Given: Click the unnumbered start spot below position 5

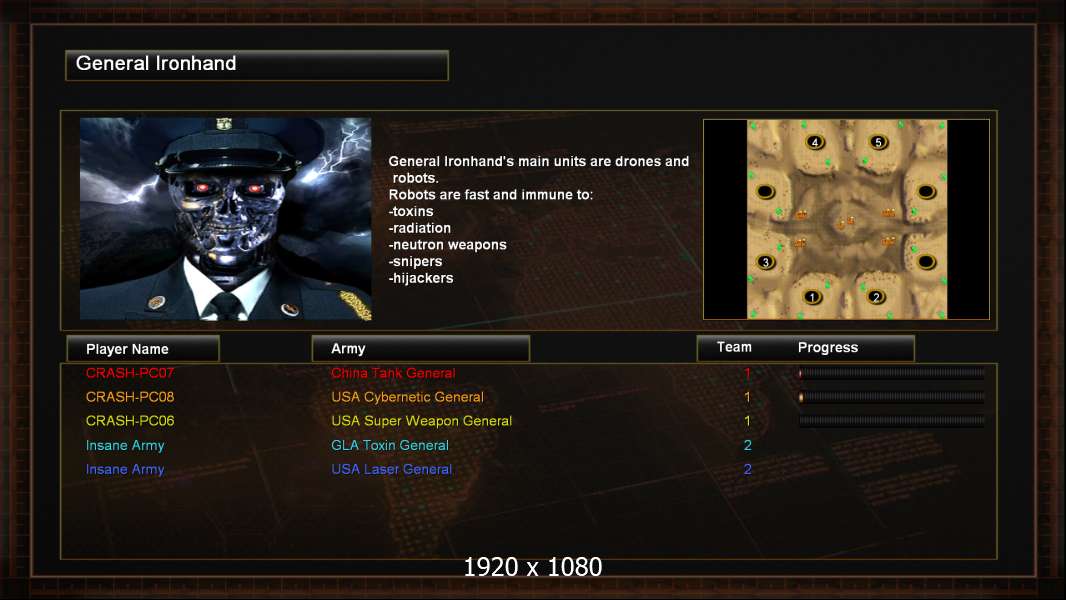Looking at the screenshot, I should click(x=926, y=192).
